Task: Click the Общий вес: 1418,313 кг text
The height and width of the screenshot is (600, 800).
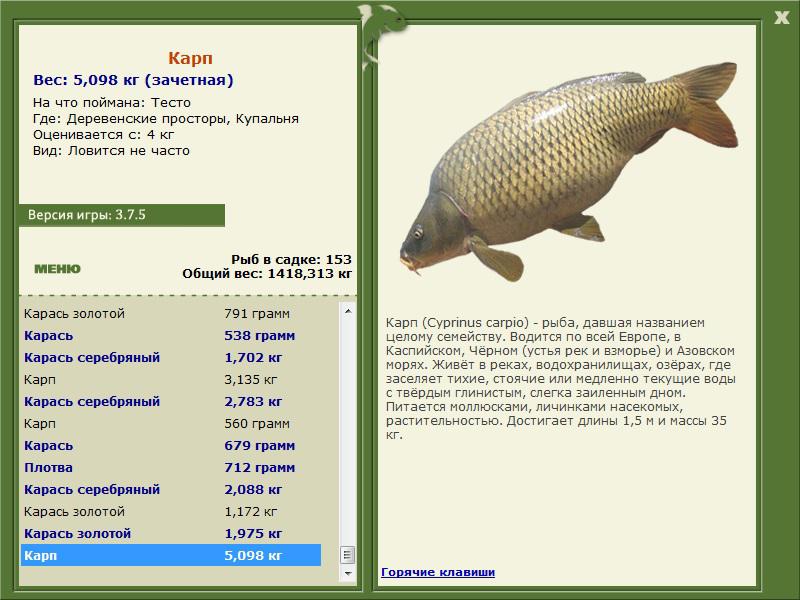Action: pyautogui.click(x=267, y=273)
